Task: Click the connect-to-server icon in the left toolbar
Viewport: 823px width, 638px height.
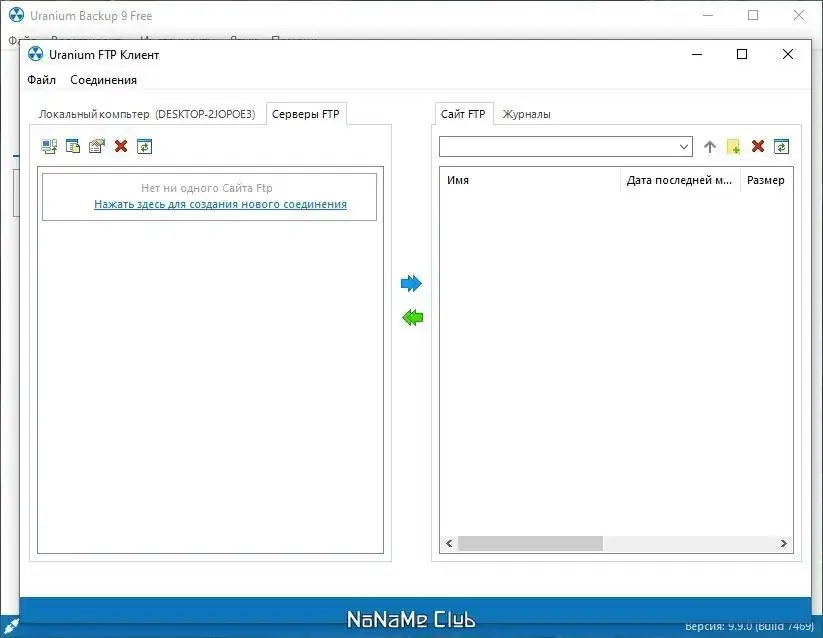Action: tap(49, 146)
